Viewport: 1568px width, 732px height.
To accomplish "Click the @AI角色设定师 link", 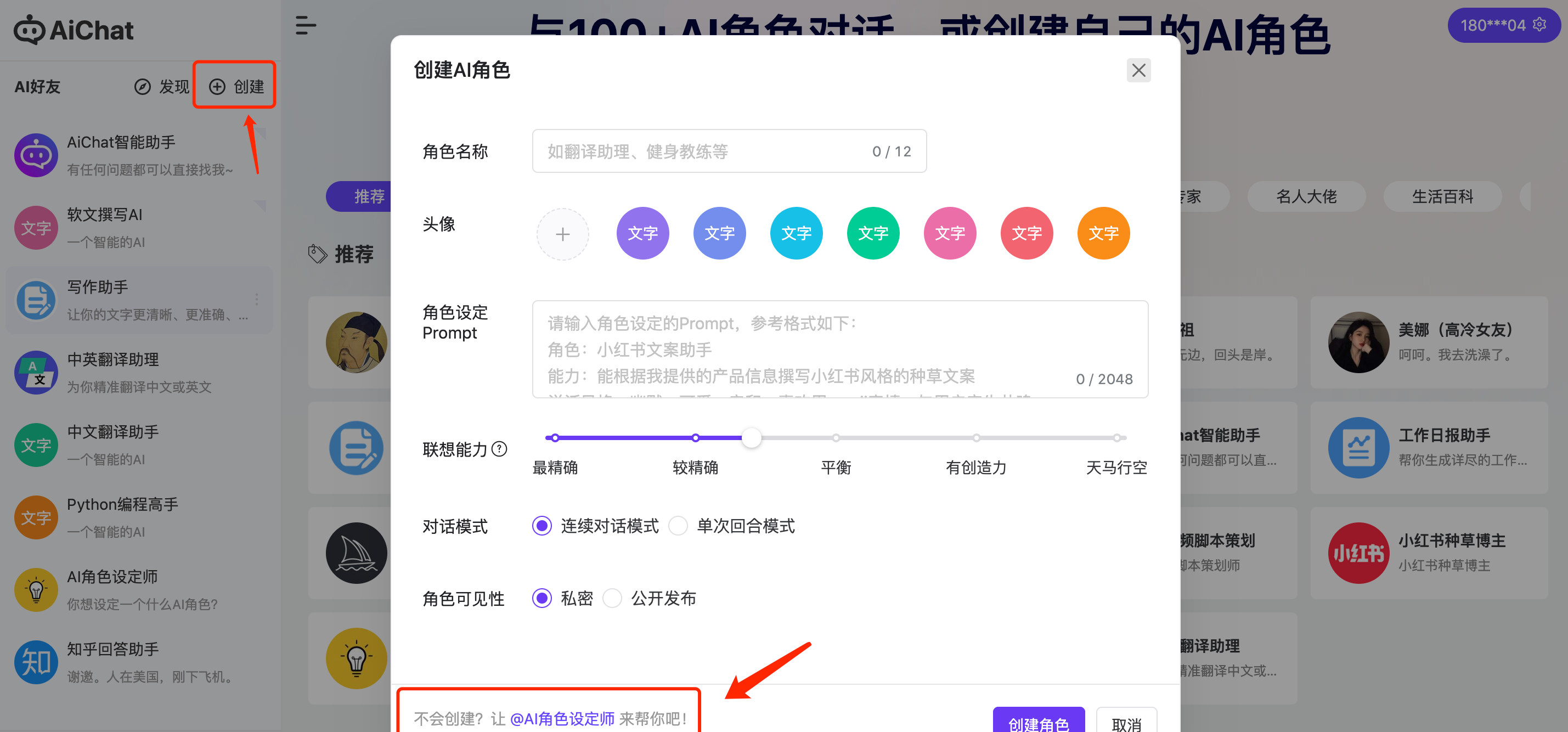I will point(561,719).
